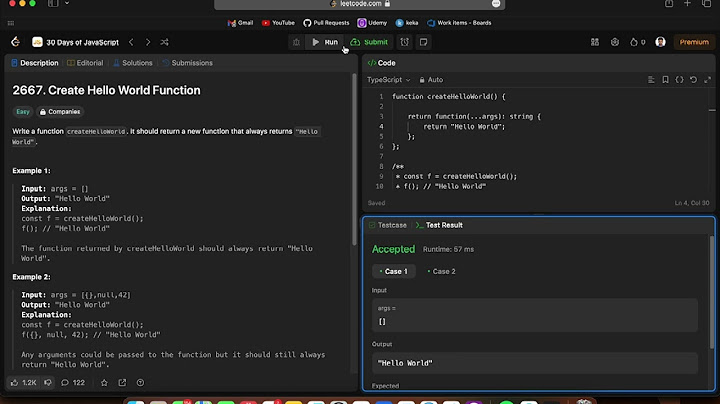
Task: Open the notes icon beside the timer
Action: (x=423, y=42)
